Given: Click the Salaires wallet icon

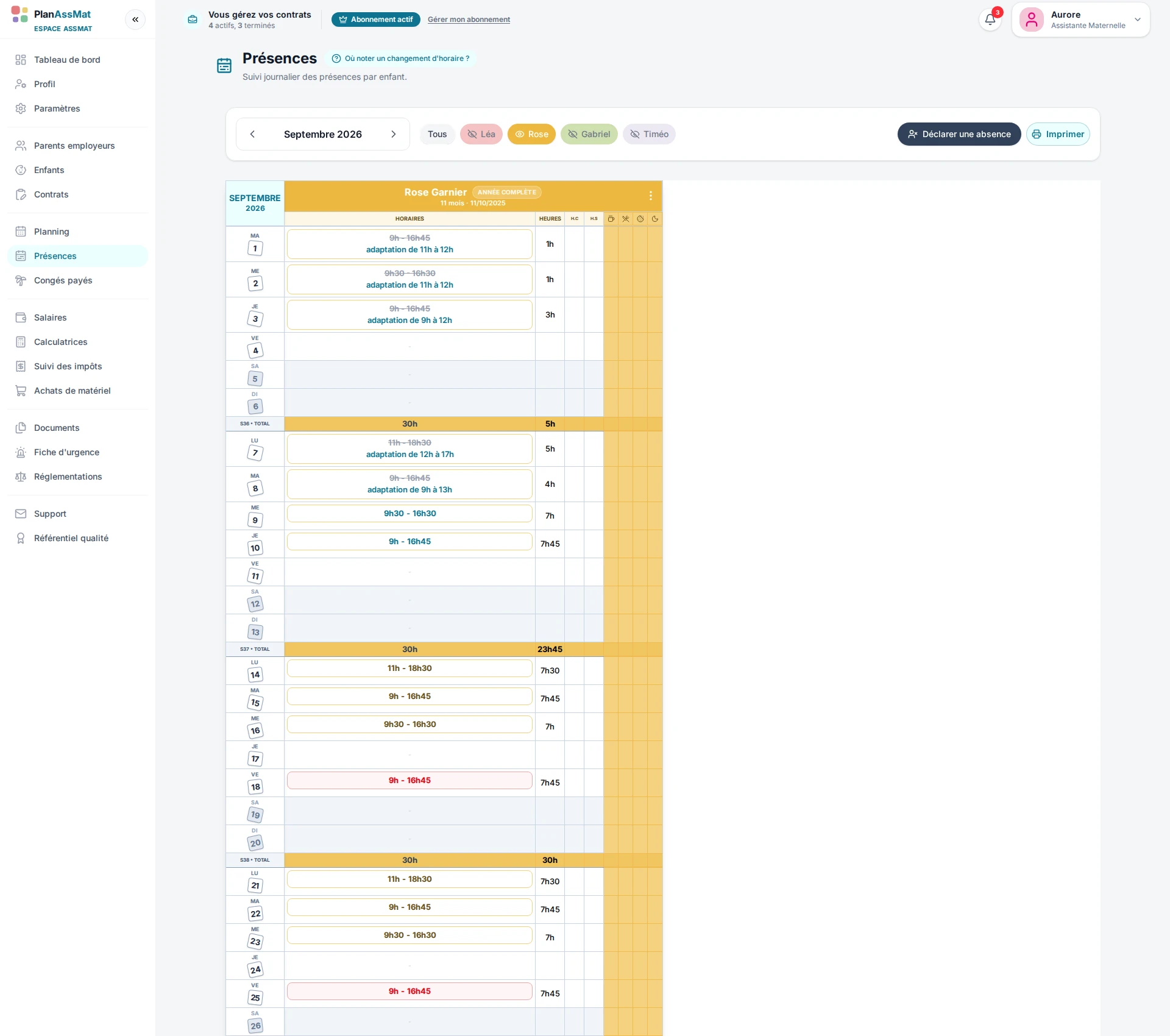Looking at the screenshot, I should click(21, 318).
